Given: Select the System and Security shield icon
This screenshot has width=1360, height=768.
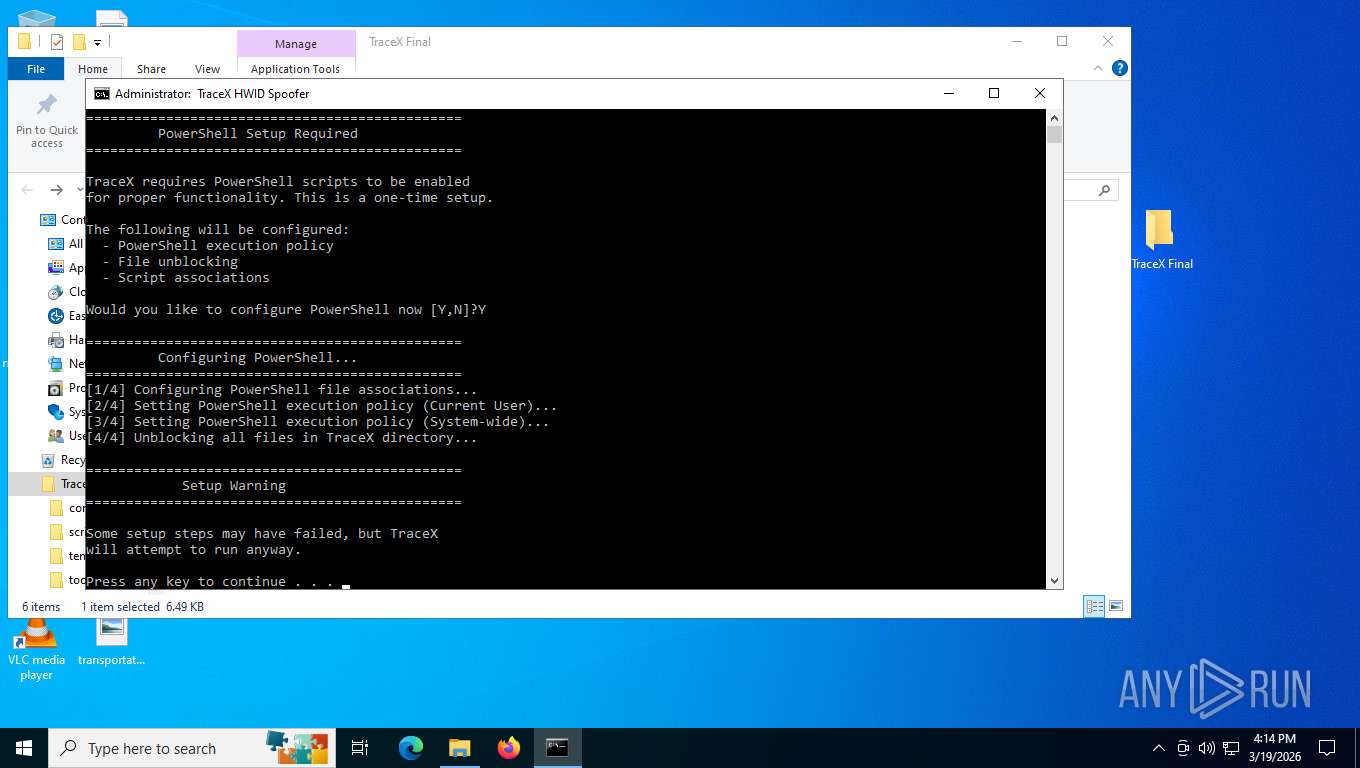Looking at the screenshot, I should pyautogui.click(x=56, y=412).
